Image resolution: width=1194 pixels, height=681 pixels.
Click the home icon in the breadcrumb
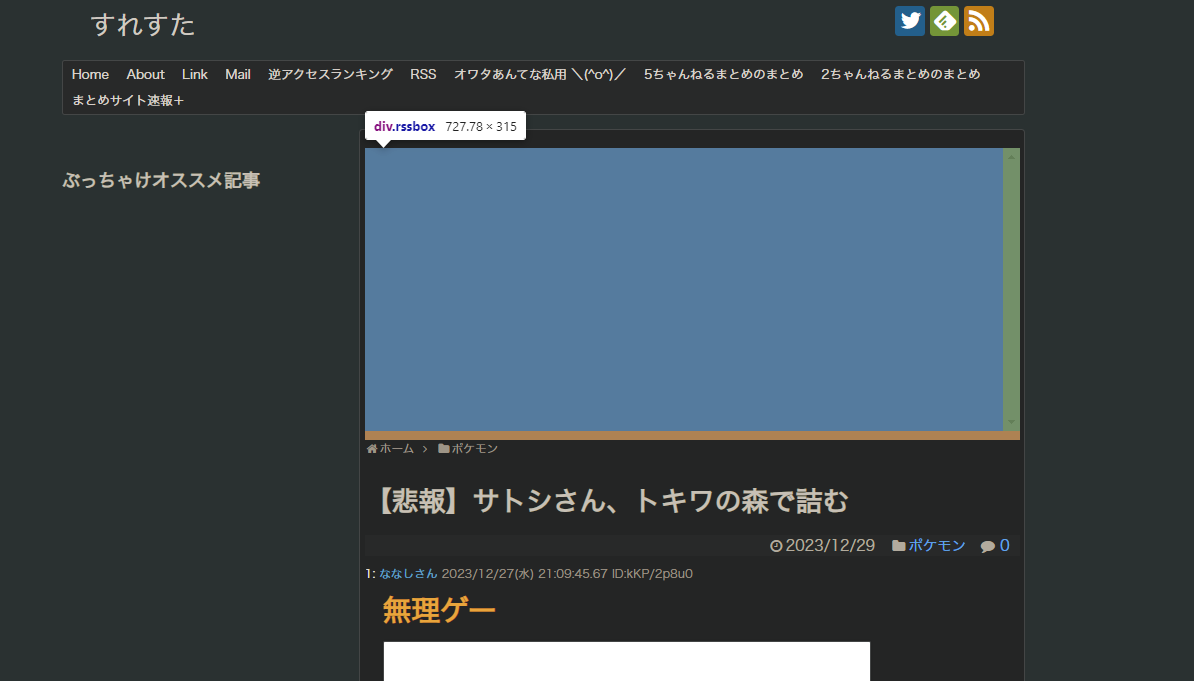coord(371,448)
